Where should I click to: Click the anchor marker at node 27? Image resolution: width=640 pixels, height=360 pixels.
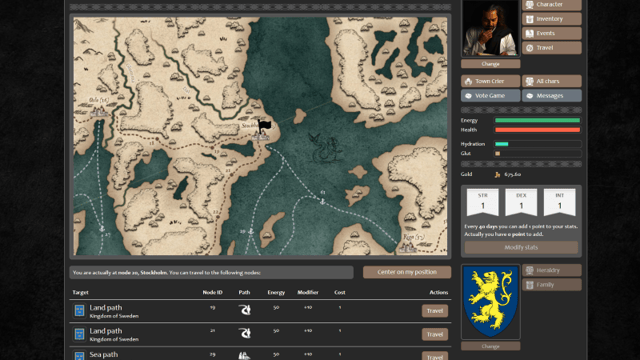coord(102,229)
